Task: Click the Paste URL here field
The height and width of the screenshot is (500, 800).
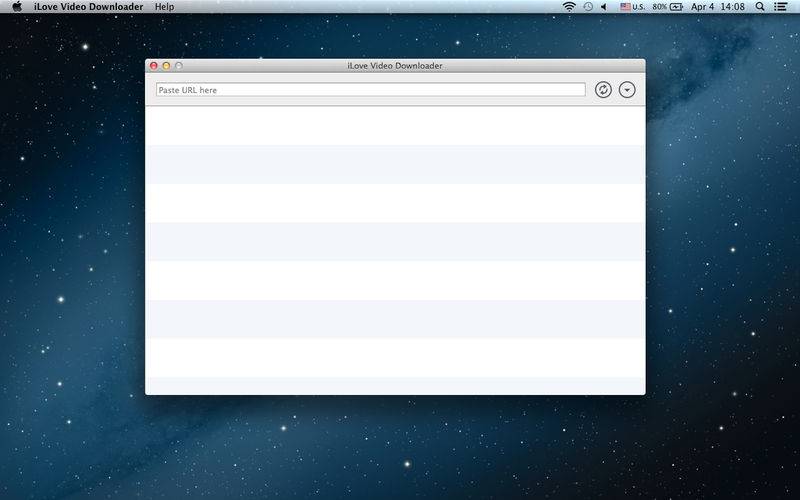Action: tap(370, 90)
